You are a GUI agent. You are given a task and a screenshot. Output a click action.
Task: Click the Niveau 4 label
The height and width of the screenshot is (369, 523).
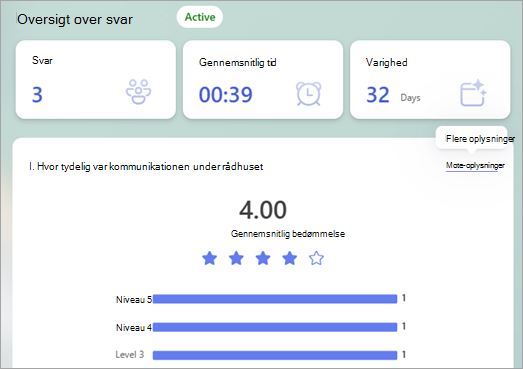click(134, 328)
